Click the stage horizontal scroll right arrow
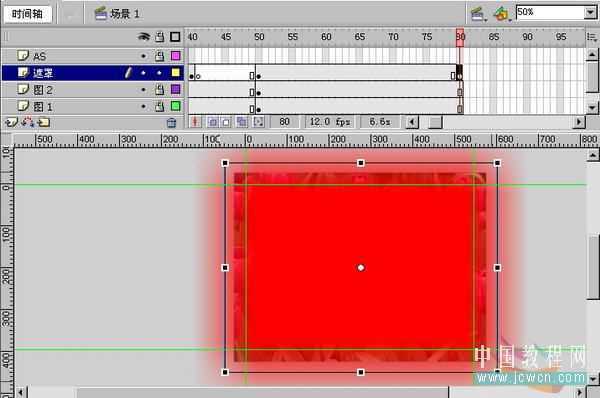 click(x=580, y=392)
